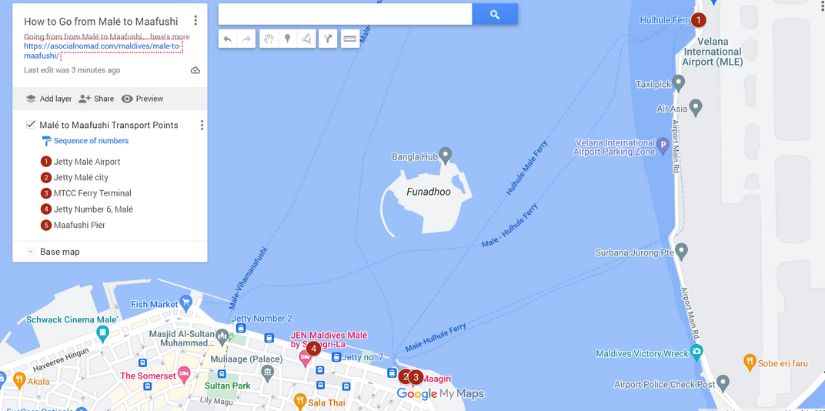Screen dimensions: 825x411
Task: Click the blue search magnifier button
Action: (495, 14)
